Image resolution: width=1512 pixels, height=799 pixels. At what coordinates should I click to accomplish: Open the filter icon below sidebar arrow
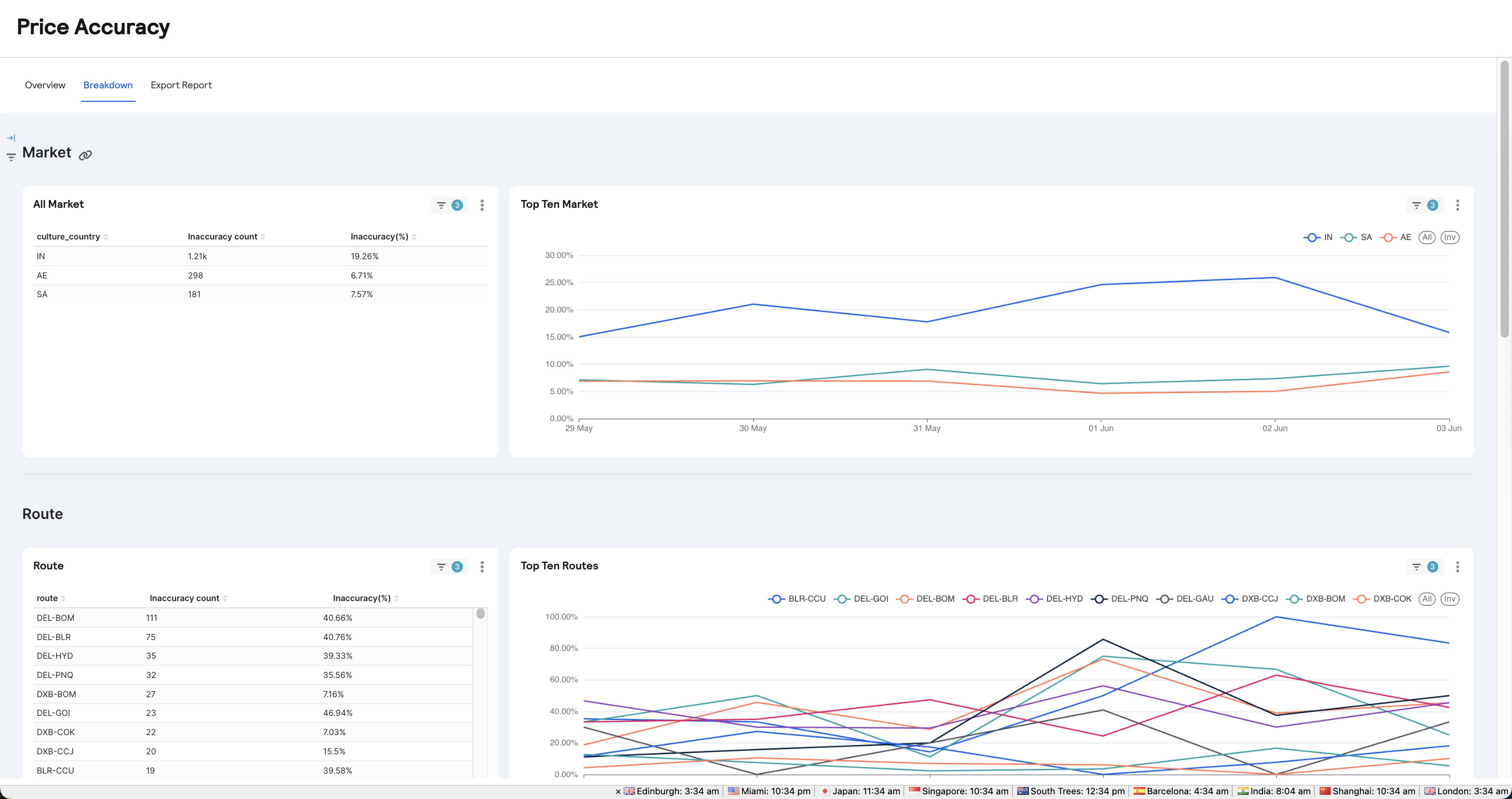click(x=11, y=157)
